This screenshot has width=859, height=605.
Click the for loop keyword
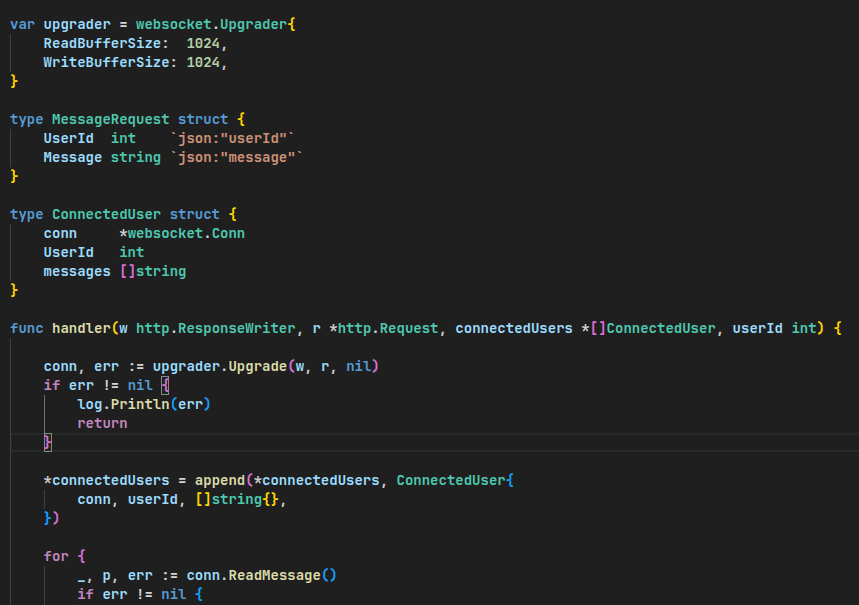56,556
